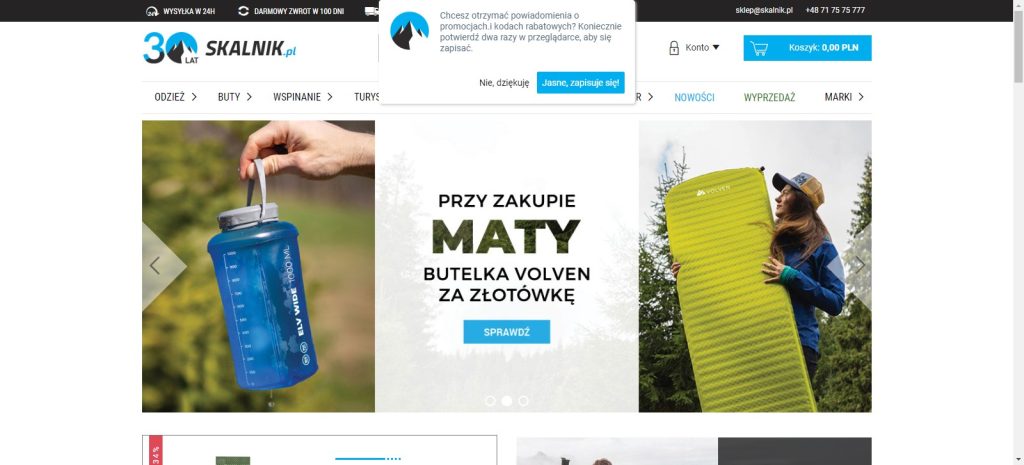
Task: Open the WYPRZEDAŻ menu item
Action: coord(769,97)
